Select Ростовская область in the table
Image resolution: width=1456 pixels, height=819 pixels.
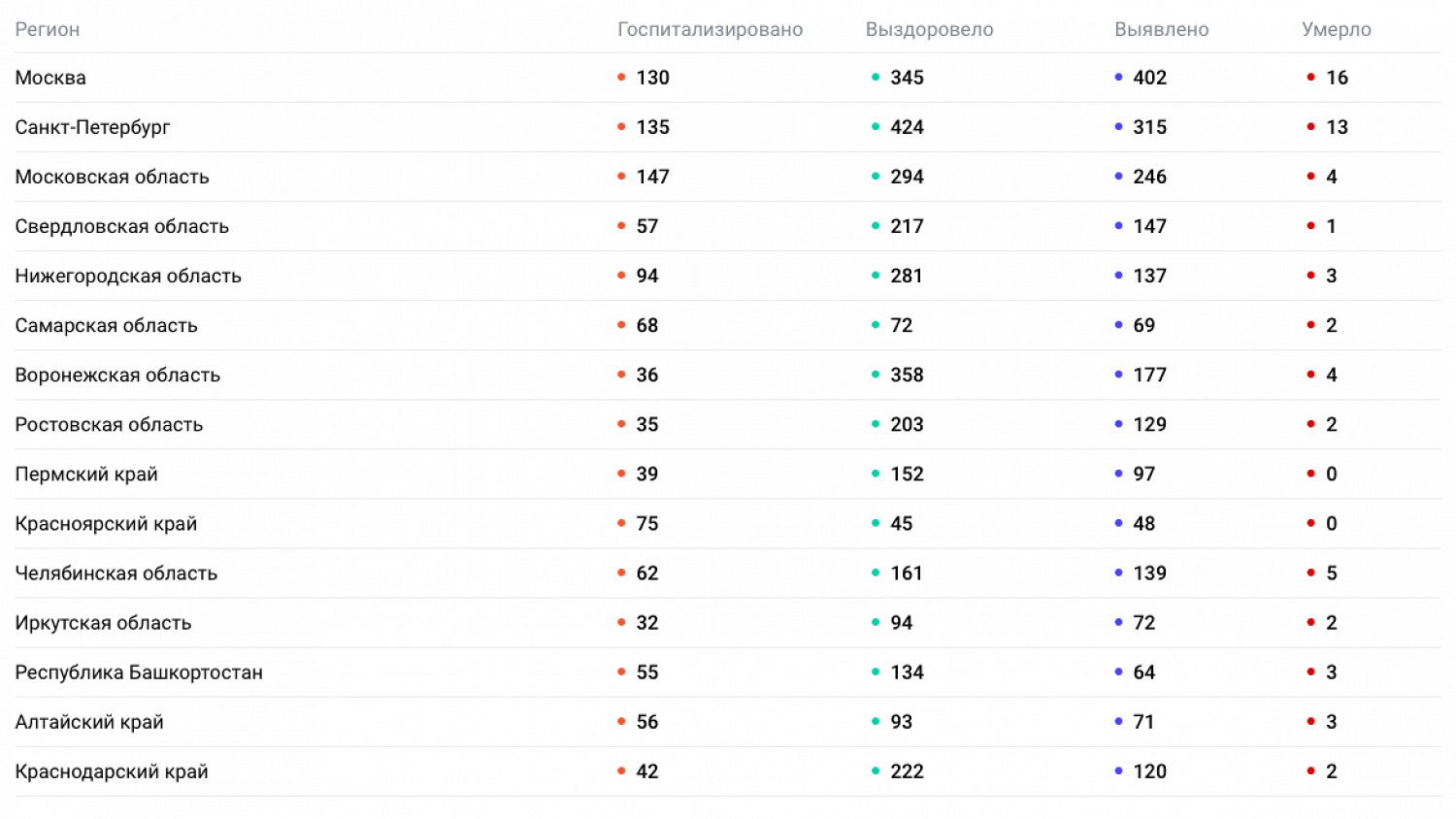(x=109, y=424)
